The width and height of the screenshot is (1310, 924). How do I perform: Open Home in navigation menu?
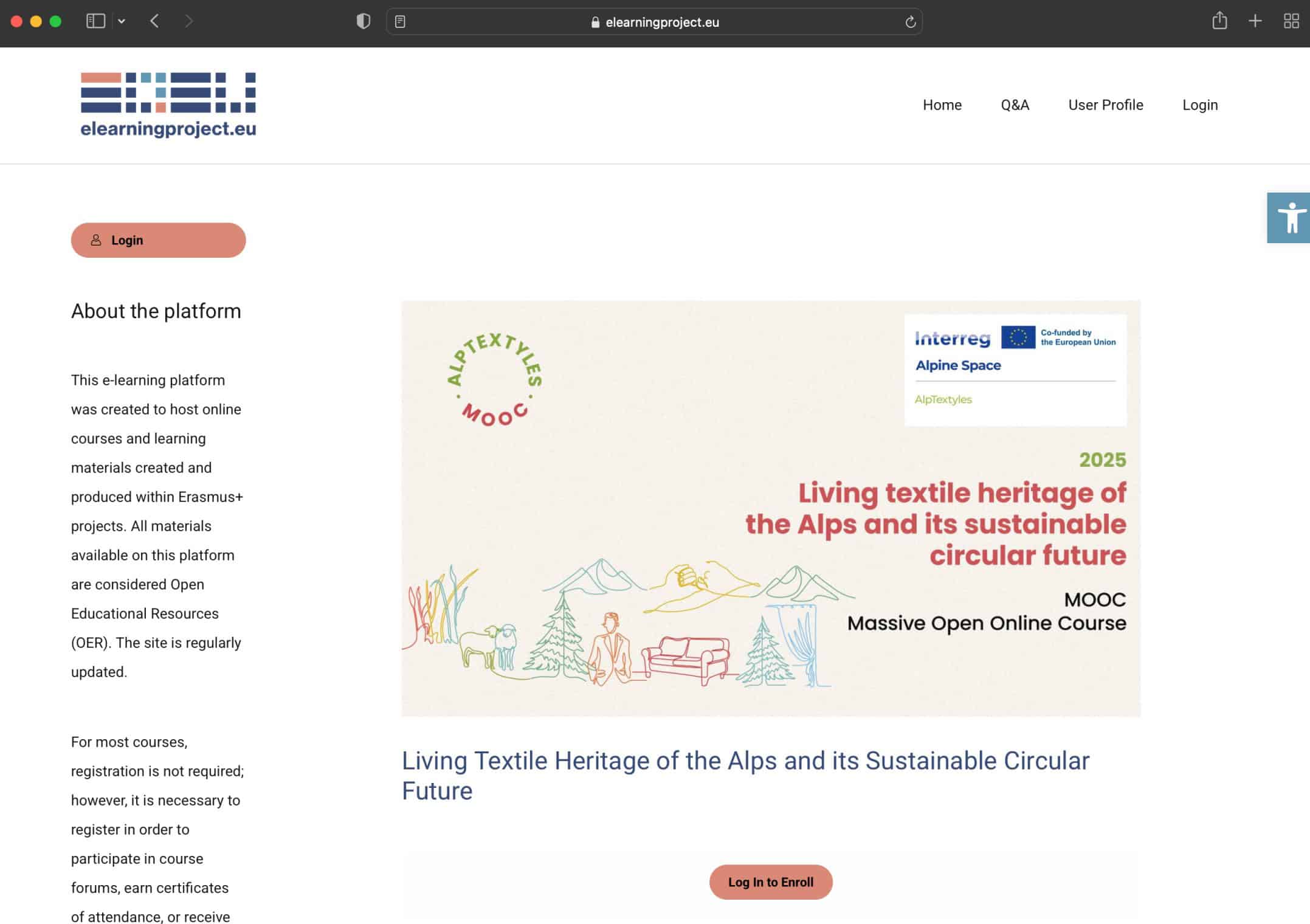942,105
